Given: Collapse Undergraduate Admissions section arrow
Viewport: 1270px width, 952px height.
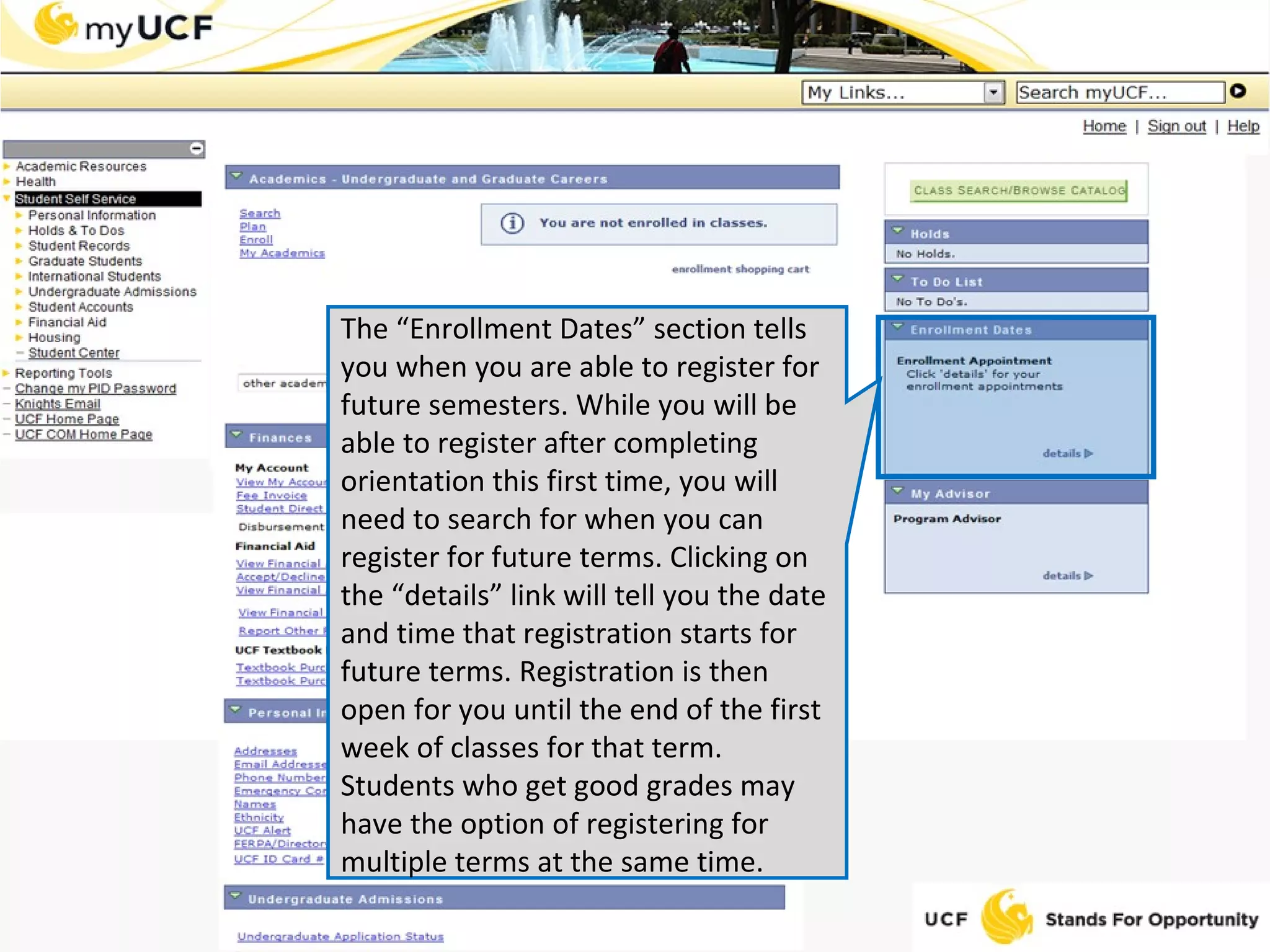Looking at the screenshot, I should [x=236, y=897].
